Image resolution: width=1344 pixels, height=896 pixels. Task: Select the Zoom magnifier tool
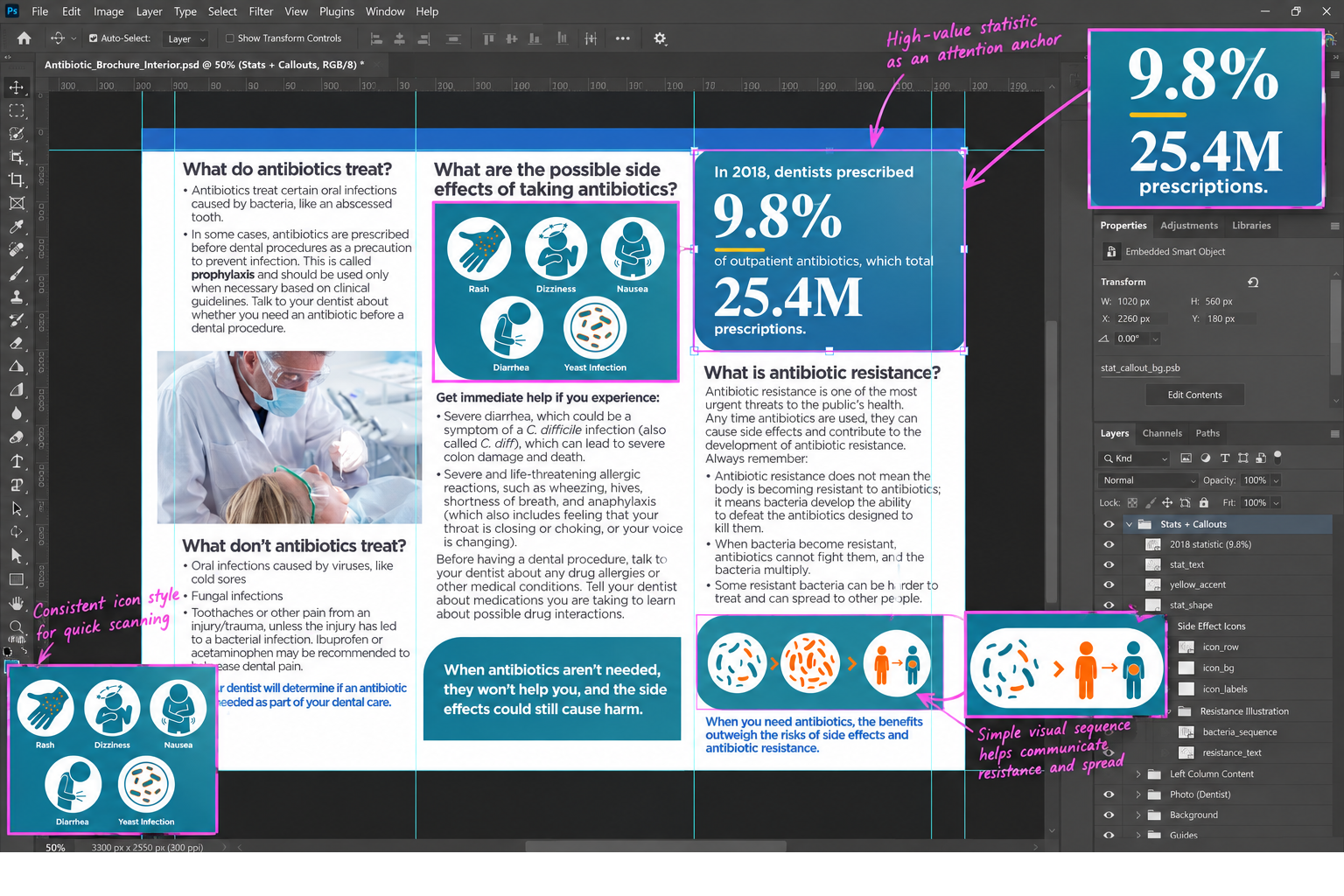pyautogui.click(x=17, y=626)
